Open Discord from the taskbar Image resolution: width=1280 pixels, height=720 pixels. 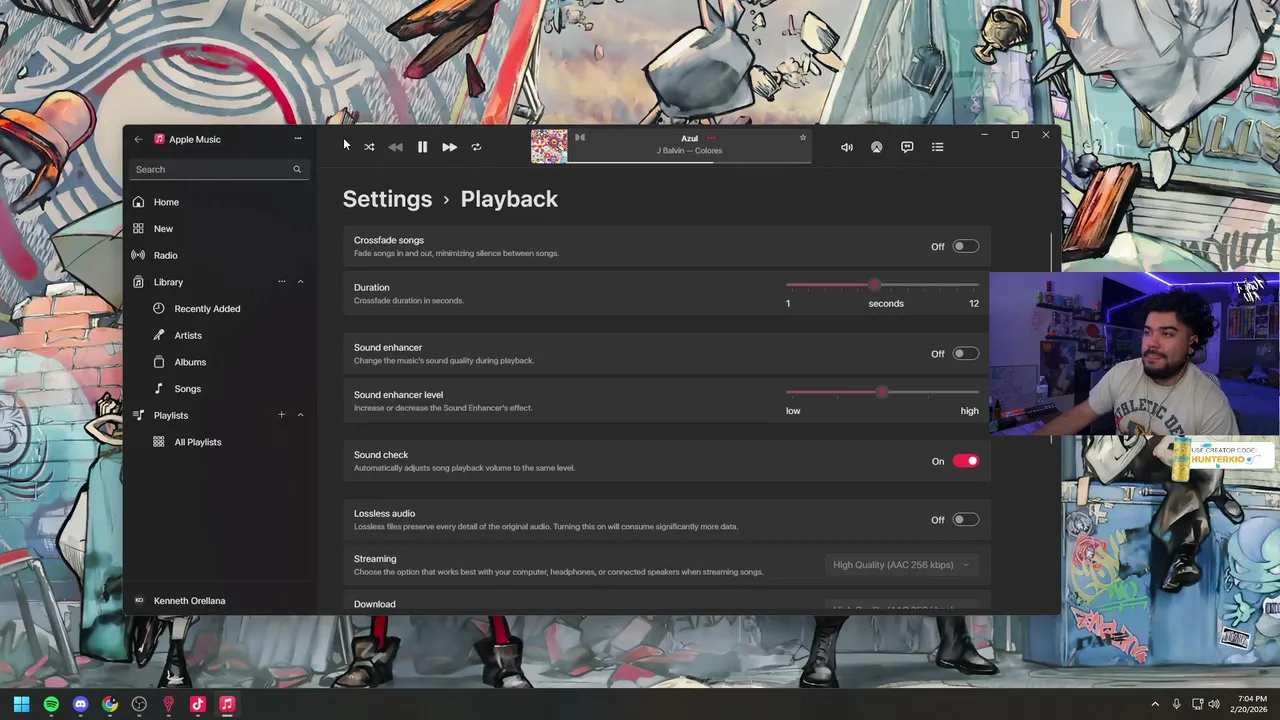pos(80,704)
